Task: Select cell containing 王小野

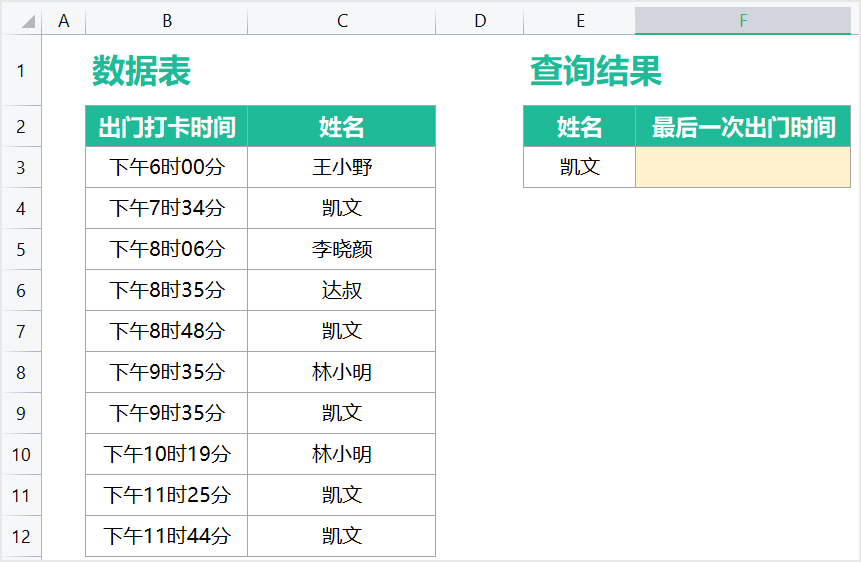Action: tap(342, 167)
